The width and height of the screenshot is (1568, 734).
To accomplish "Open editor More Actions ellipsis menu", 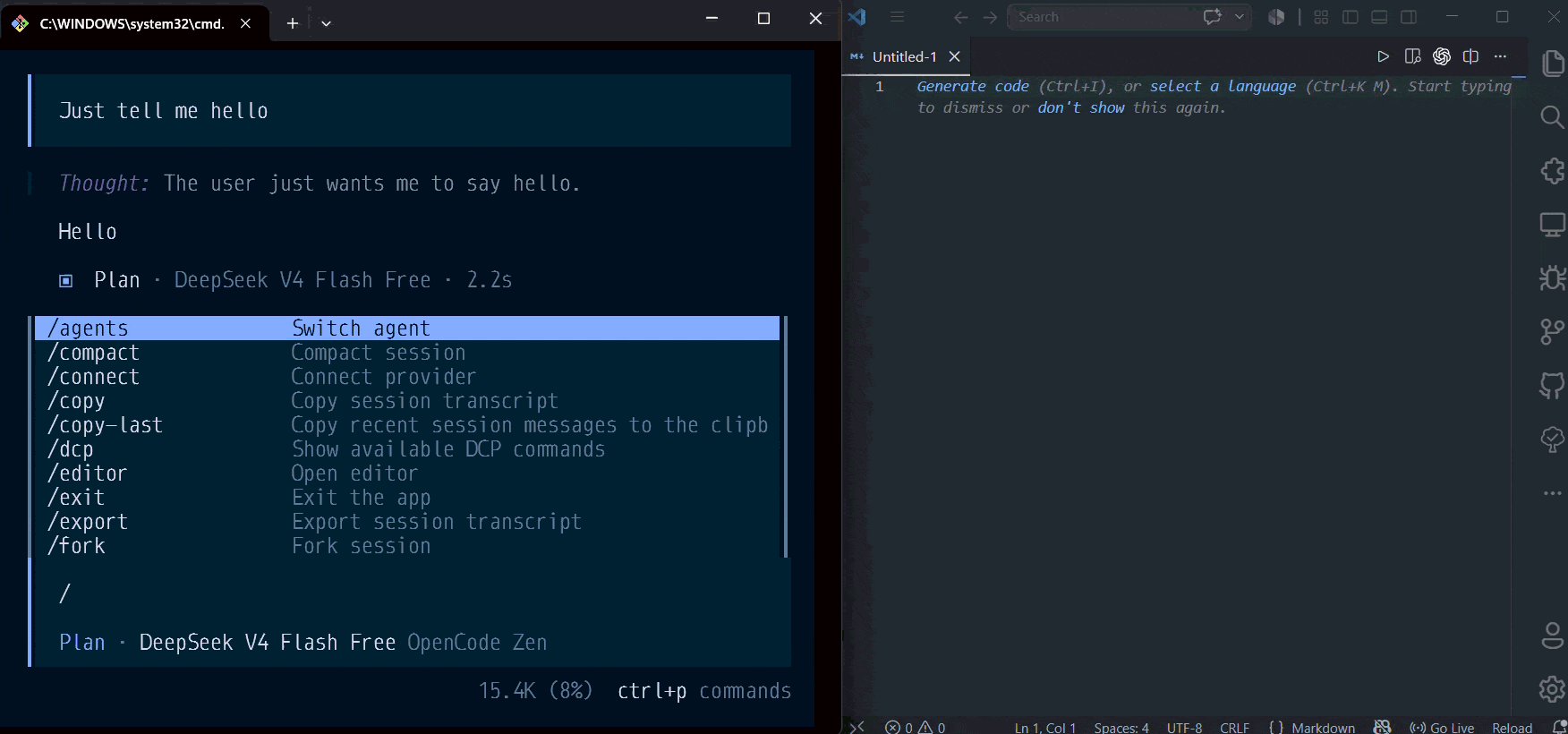I will (x=1501, y=56).
